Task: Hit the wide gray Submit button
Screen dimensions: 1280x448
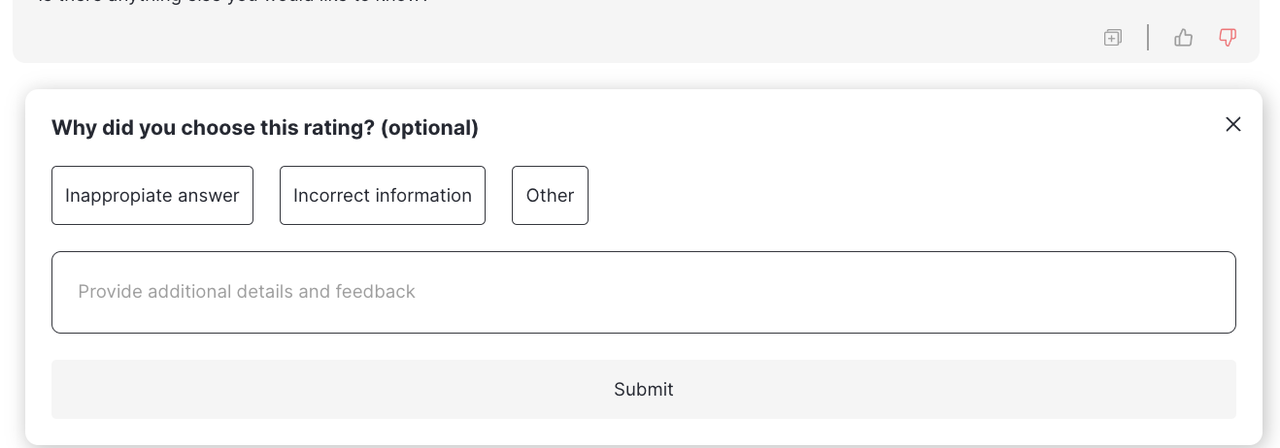Action: click(643, 389)
